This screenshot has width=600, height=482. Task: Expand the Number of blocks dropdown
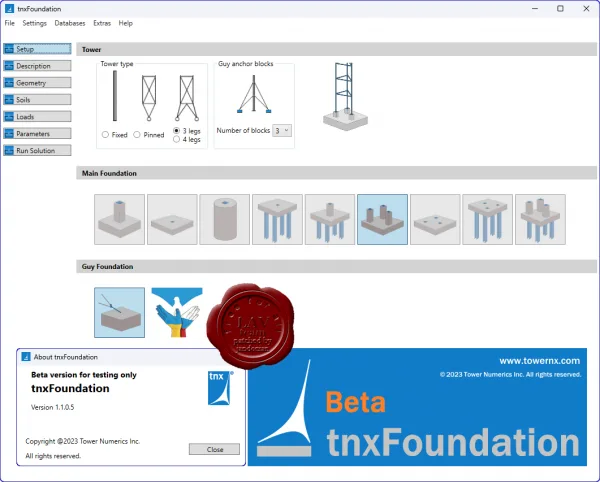pos(282,130)
